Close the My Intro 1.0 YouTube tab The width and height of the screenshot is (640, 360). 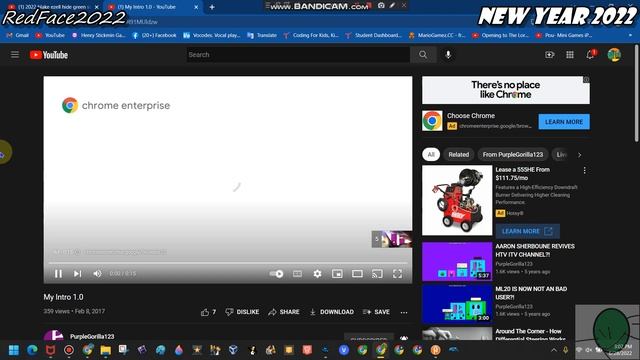[196, 7]
